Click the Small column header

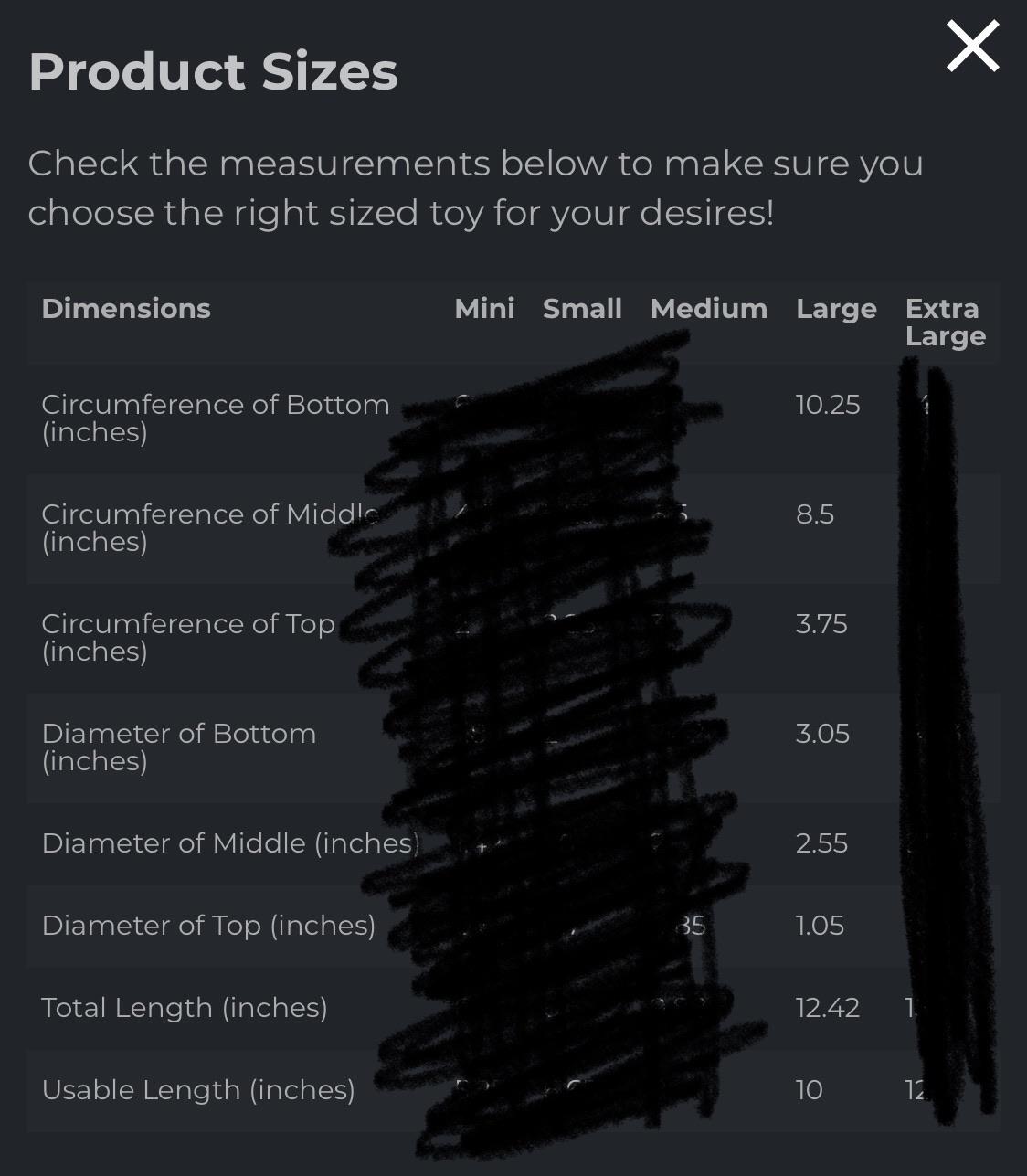coord(582,309)
